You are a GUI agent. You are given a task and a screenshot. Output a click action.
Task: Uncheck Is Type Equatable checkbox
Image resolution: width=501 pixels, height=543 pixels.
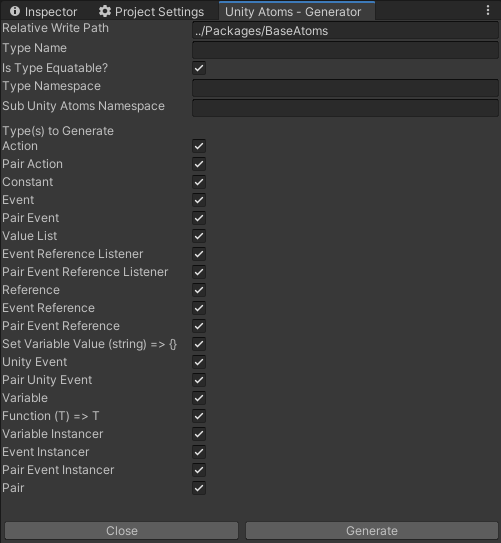pyautogui.click(x=199, y=68)
